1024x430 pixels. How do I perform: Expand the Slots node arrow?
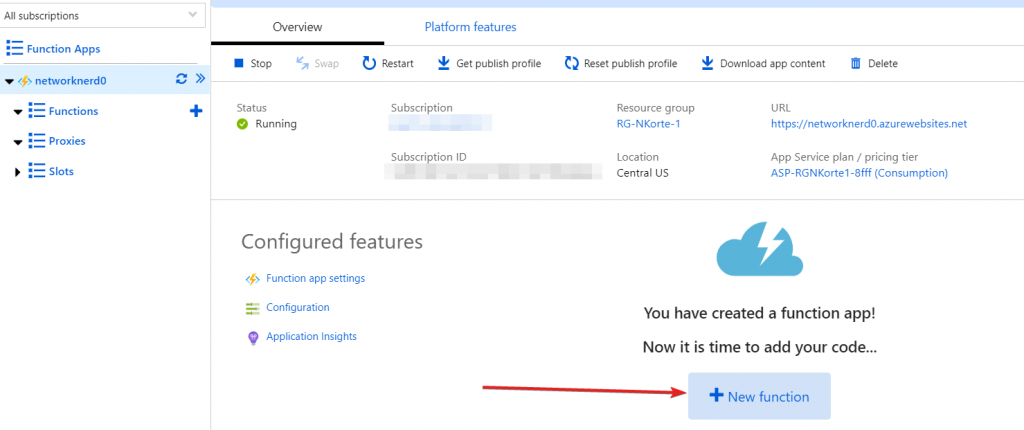click(18, 172)
